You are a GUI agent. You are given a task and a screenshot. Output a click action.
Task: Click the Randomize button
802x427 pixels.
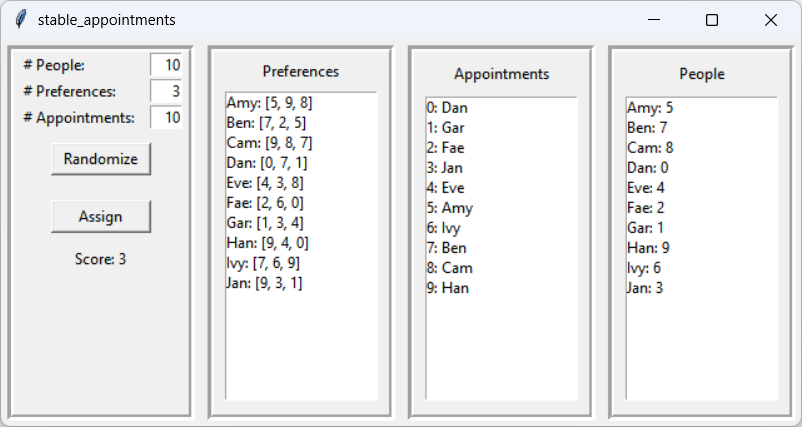point(100,159)
